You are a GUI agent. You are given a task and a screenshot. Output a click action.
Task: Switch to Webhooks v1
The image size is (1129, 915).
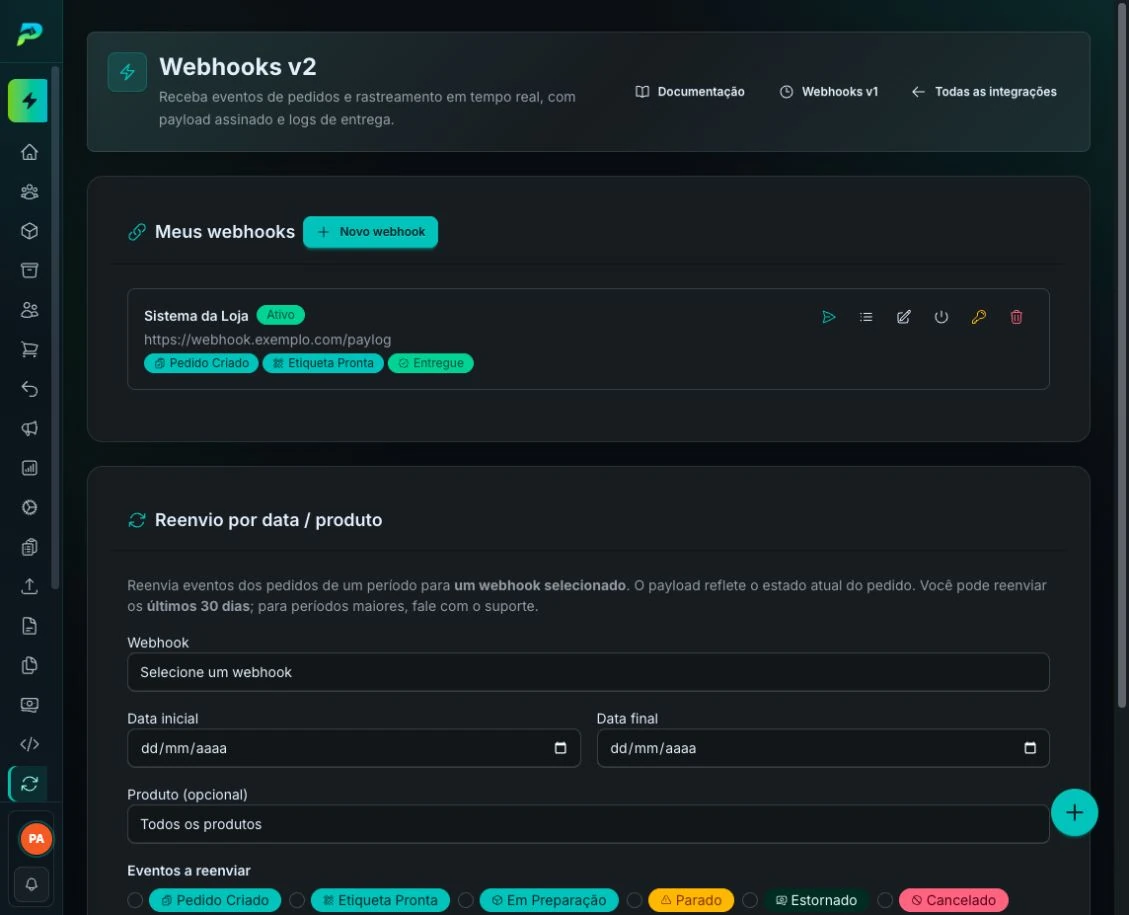click(x=829, y=91)
